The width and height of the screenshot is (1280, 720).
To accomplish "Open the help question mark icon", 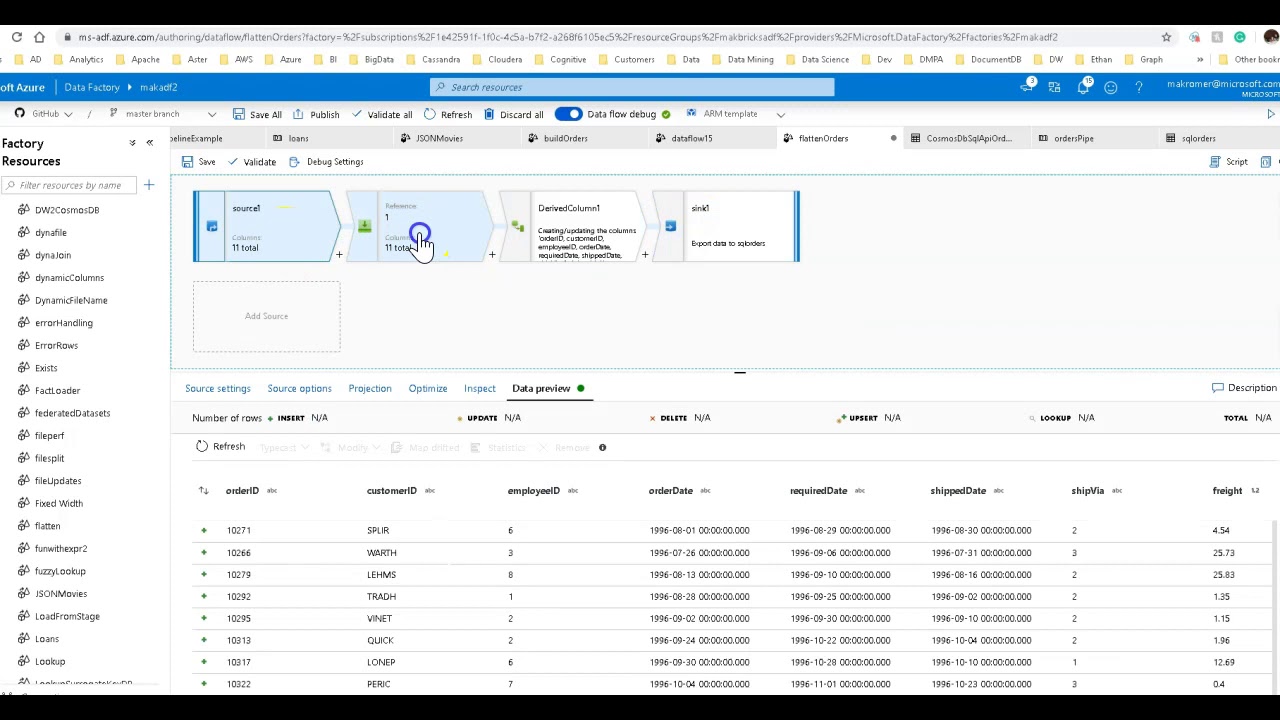I will [x=1138, y=87].
